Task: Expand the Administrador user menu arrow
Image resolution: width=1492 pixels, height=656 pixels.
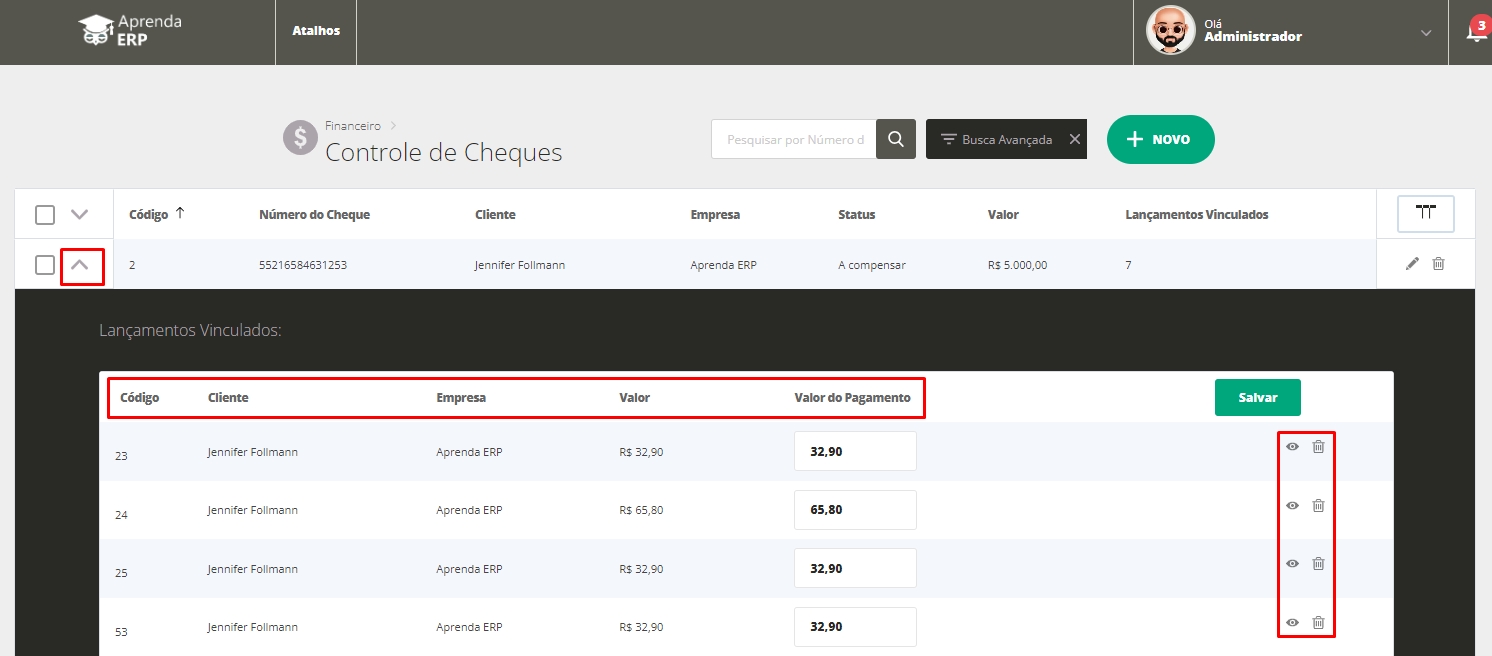Action: point(1426,33)
